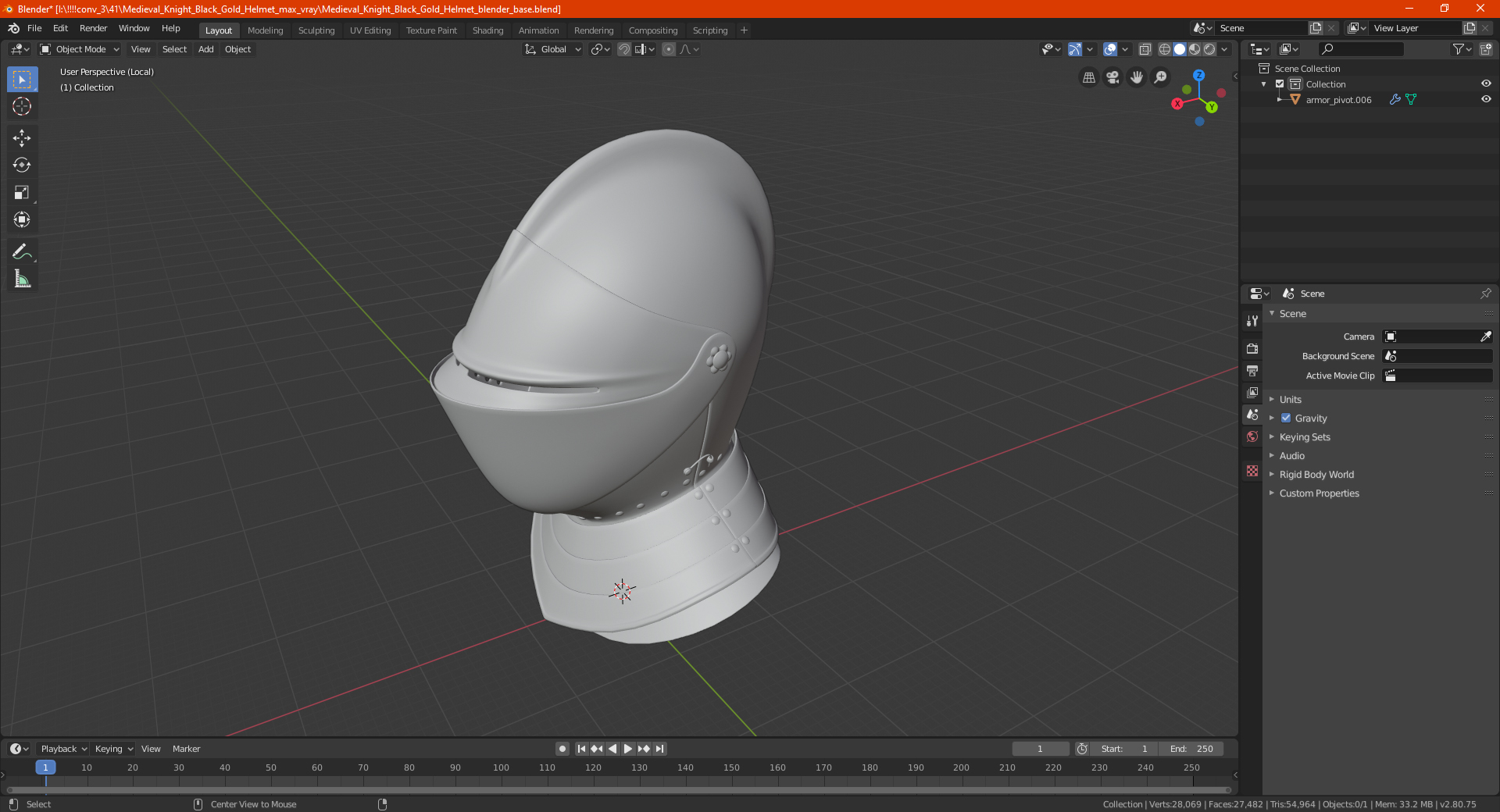Switch to wireframe viewport shading

pos(1165,49)
